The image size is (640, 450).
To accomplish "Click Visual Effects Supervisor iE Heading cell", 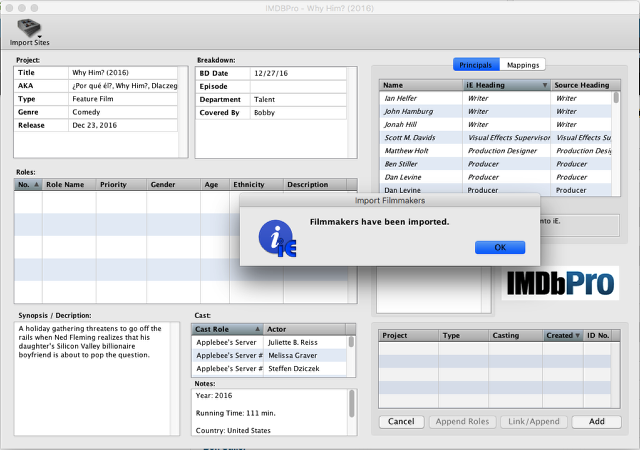I will [507, 138].
